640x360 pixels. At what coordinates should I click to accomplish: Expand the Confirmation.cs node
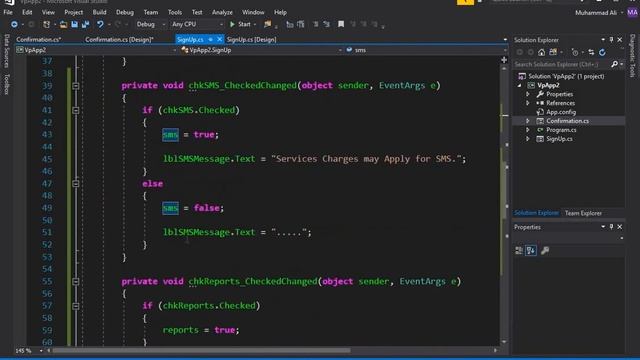click(528, 121)
